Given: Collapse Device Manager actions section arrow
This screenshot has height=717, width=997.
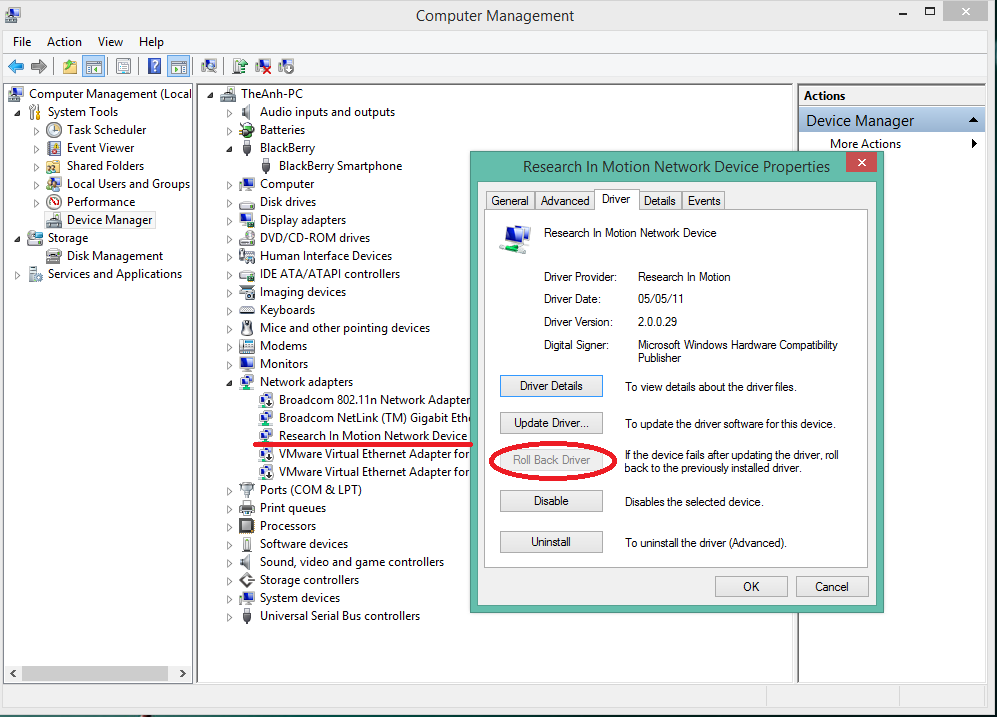Looking at the screenshot, I should [x=973, y=120].
